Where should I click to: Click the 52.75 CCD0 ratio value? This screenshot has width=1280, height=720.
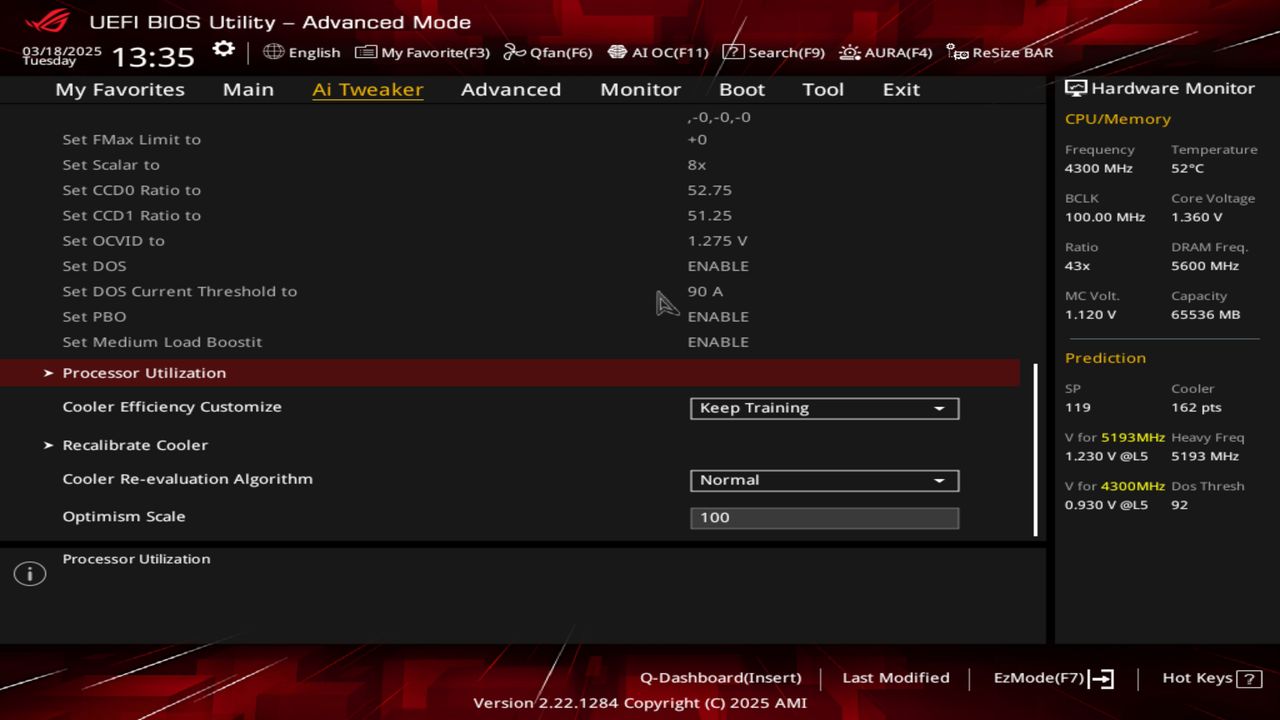point(710,190)
